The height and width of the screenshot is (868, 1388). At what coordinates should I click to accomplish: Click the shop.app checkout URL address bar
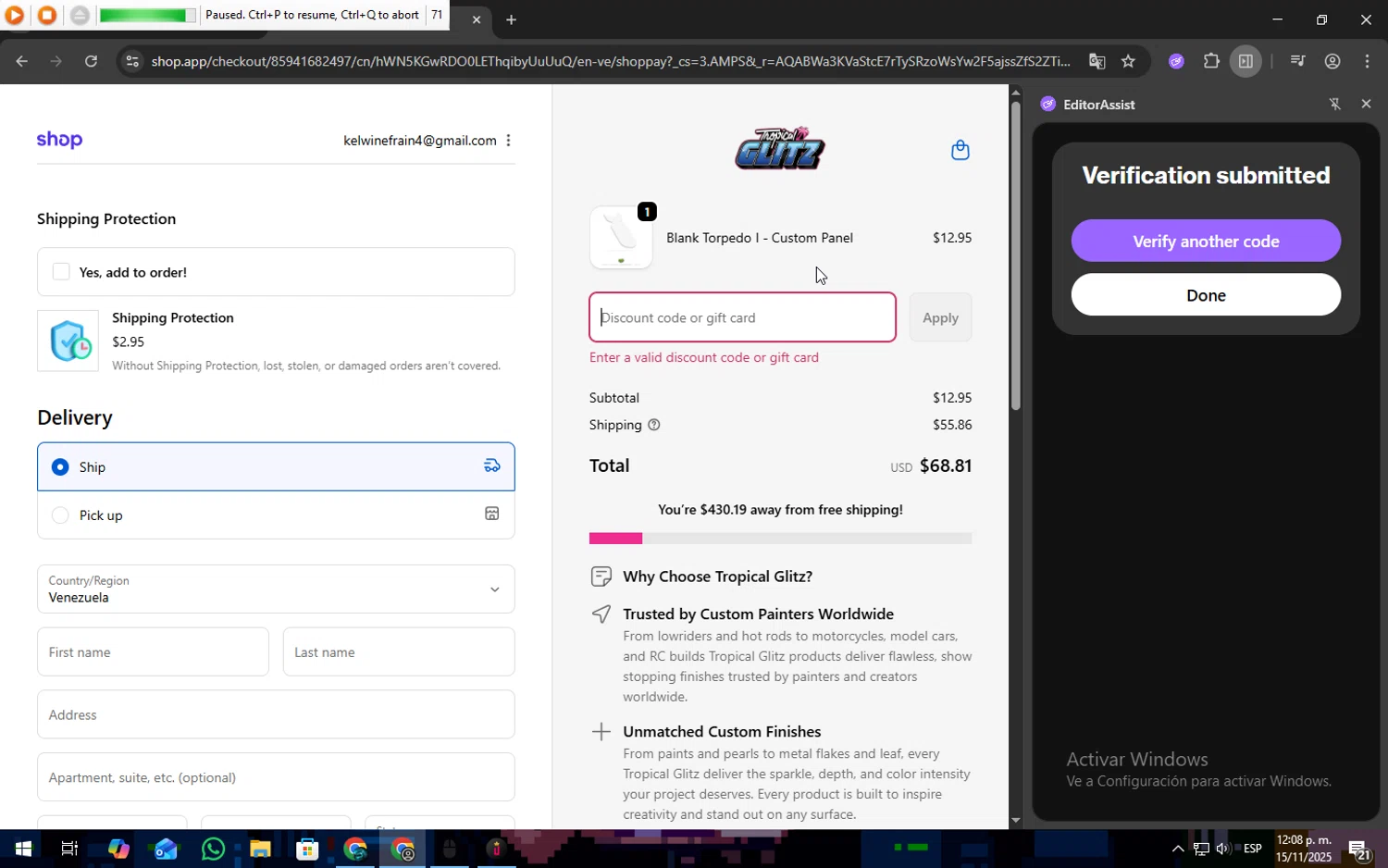(x=611, y=61)
